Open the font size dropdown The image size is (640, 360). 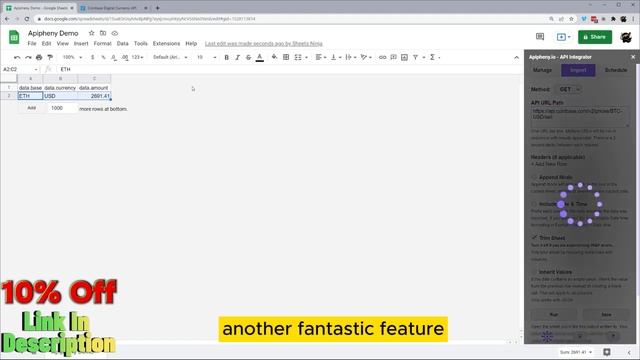(x=207, y=58)
